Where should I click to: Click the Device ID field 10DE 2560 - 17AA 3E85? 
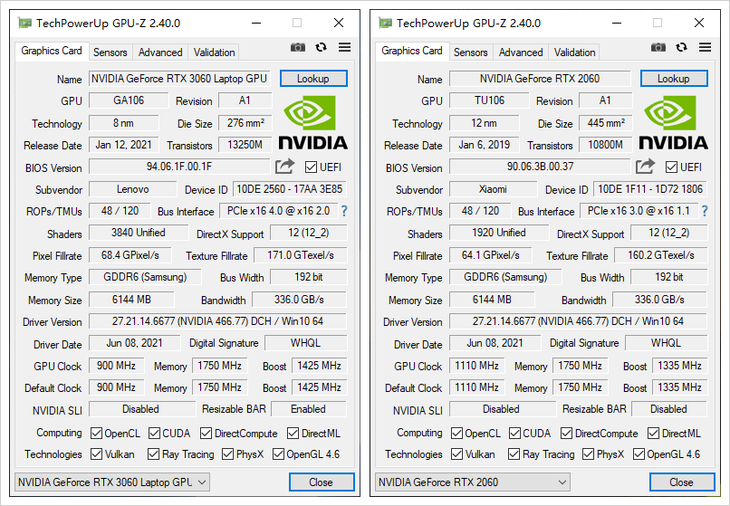[290, 189]
